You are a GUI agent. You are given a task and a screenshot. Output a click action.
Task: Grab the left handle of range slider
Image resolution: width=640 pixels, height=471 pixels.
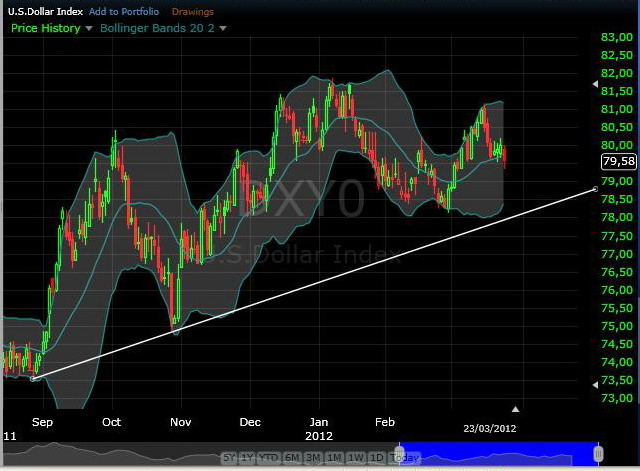pyautogui.click(x=400, y=453)
